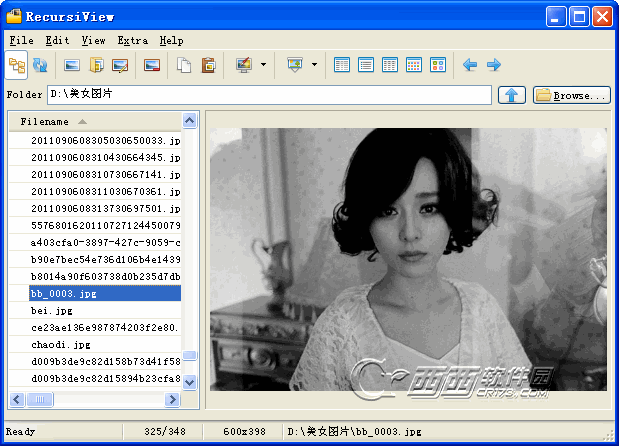Select the small colored thumbnails view icon
619x446 pixels.
coord(414,65)
